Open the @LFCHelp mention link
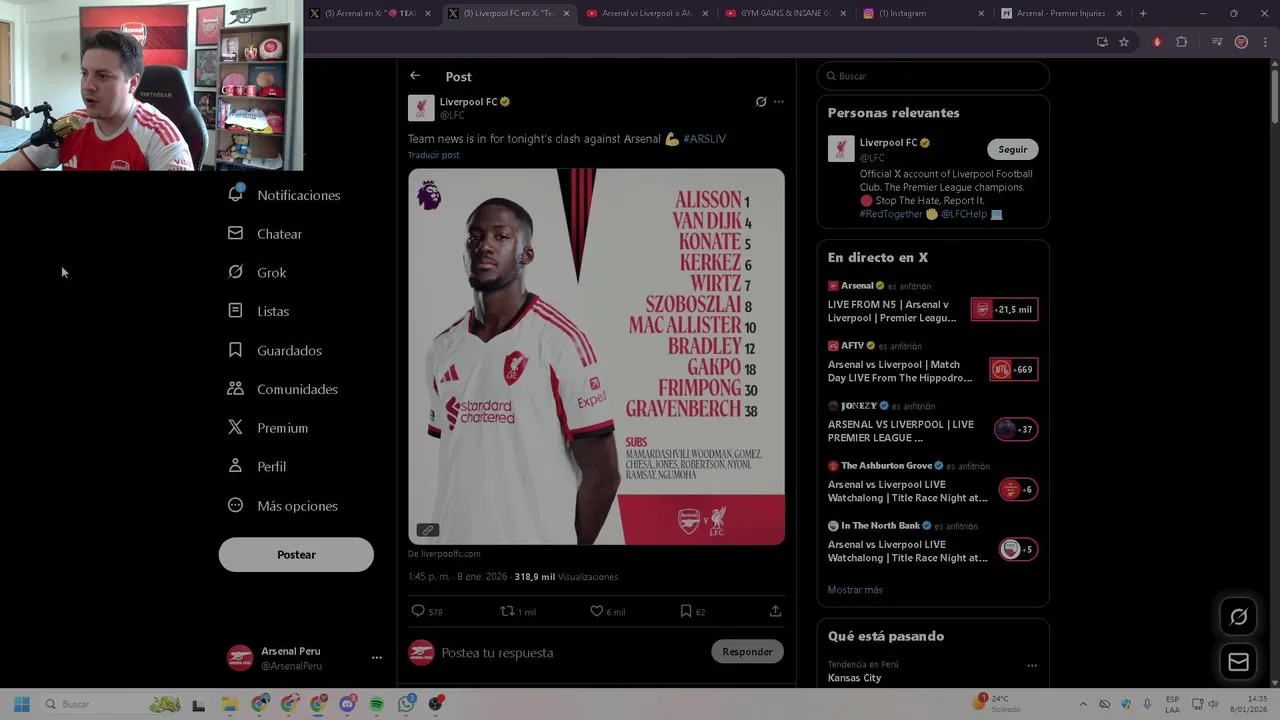Screen dimensions: 1280x720 coord(964,214)
